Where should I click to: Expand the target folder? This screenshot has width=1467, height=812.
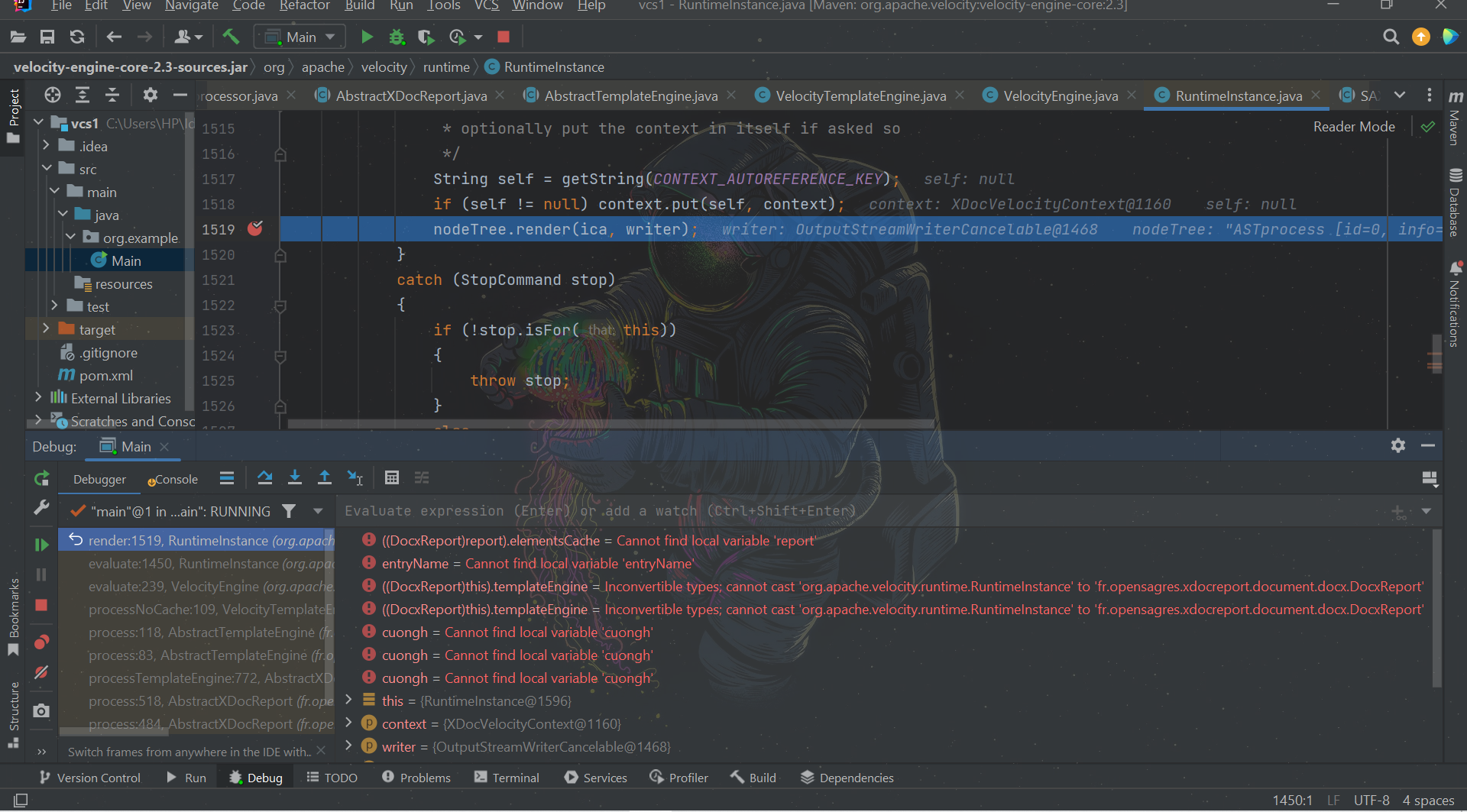tap(46, 328)
